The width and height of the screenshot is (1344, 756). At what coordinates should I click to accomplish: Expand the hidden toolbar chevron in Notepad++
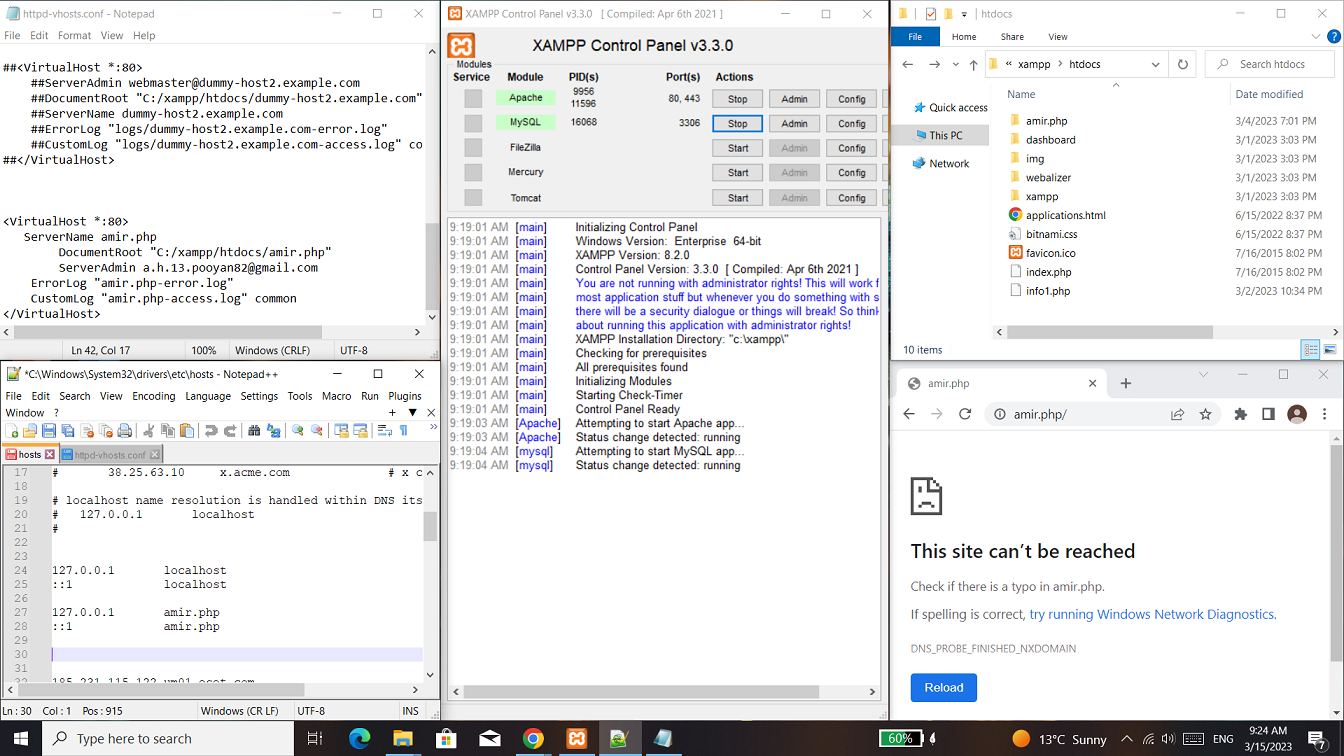[433, 427]
